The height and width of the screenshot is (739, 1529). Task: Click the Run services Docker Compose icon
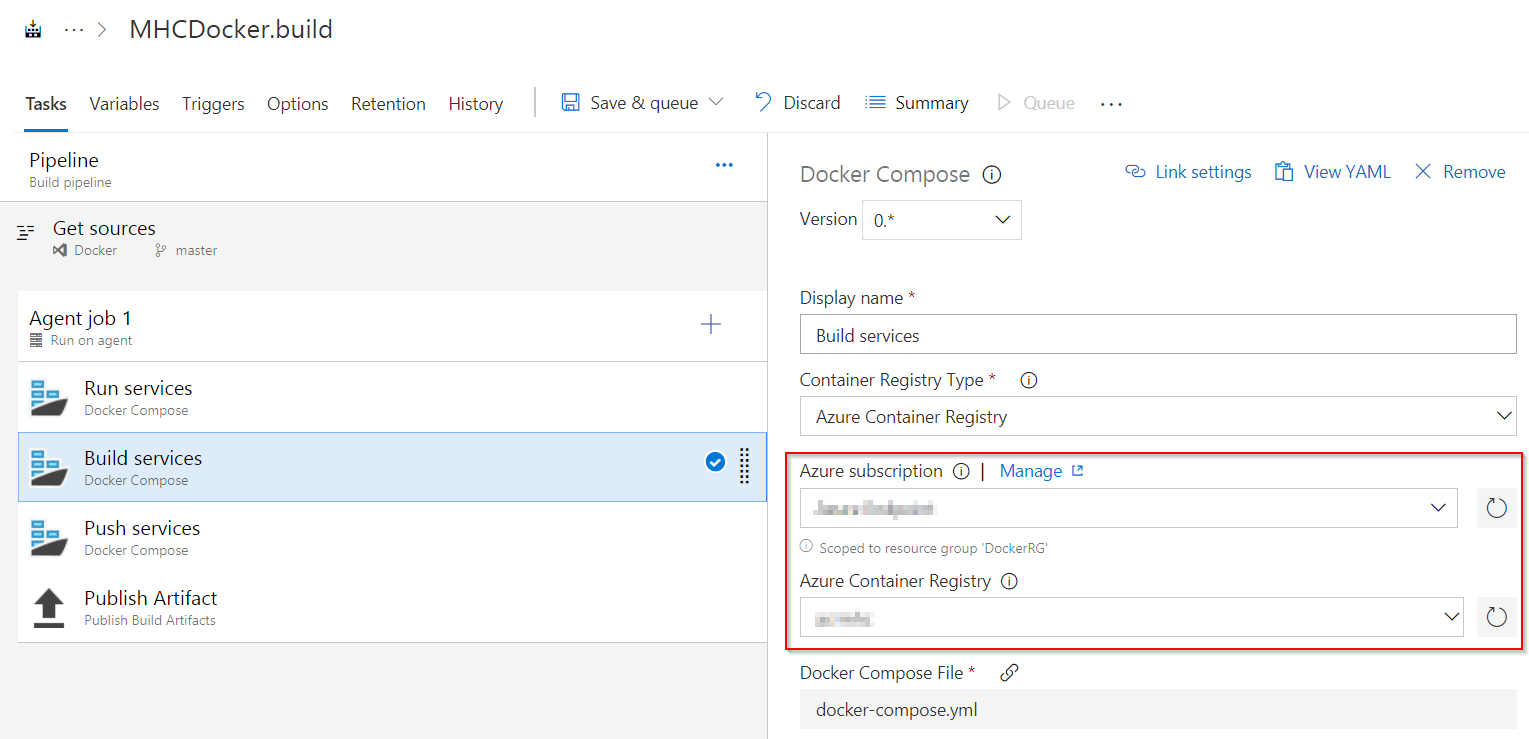[x=48, y=397]
